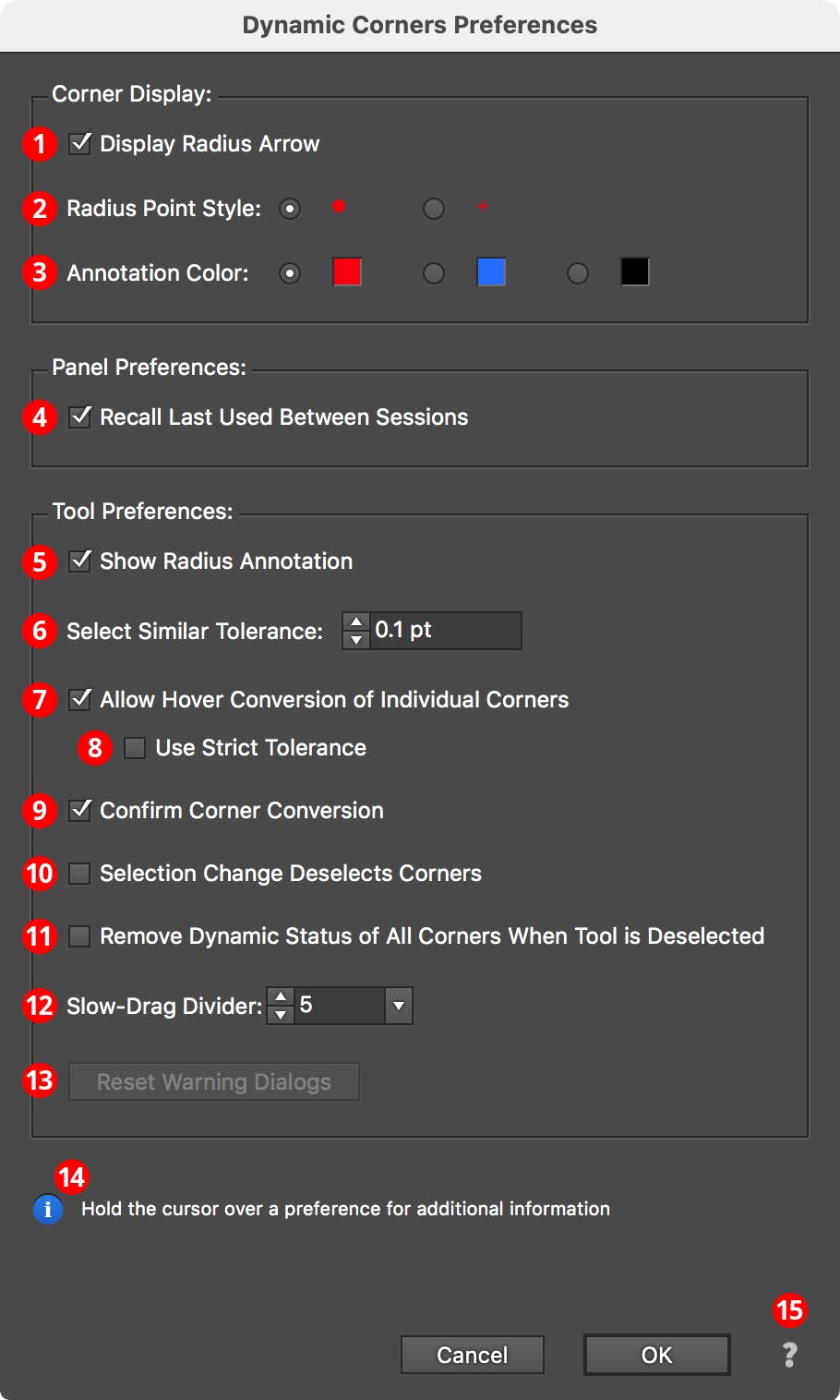Enable Use Strict Tolerance
The width and height of the screenshot is (840, 1400).
pyautogui.click(x=134, y=748)
